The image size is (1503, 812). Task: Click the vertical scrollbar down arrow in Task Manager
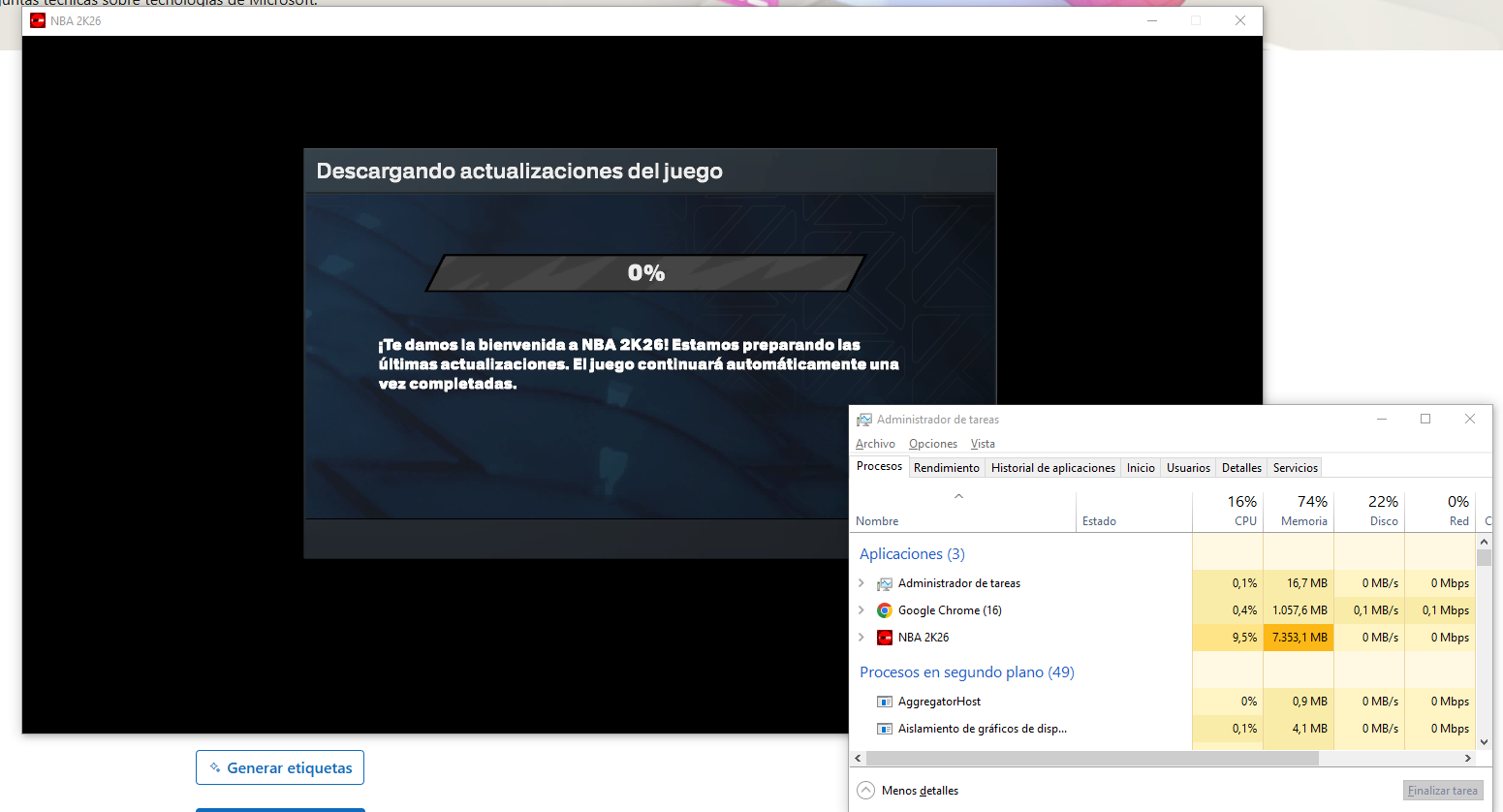pyautogui.click(x=1484, y=742)
